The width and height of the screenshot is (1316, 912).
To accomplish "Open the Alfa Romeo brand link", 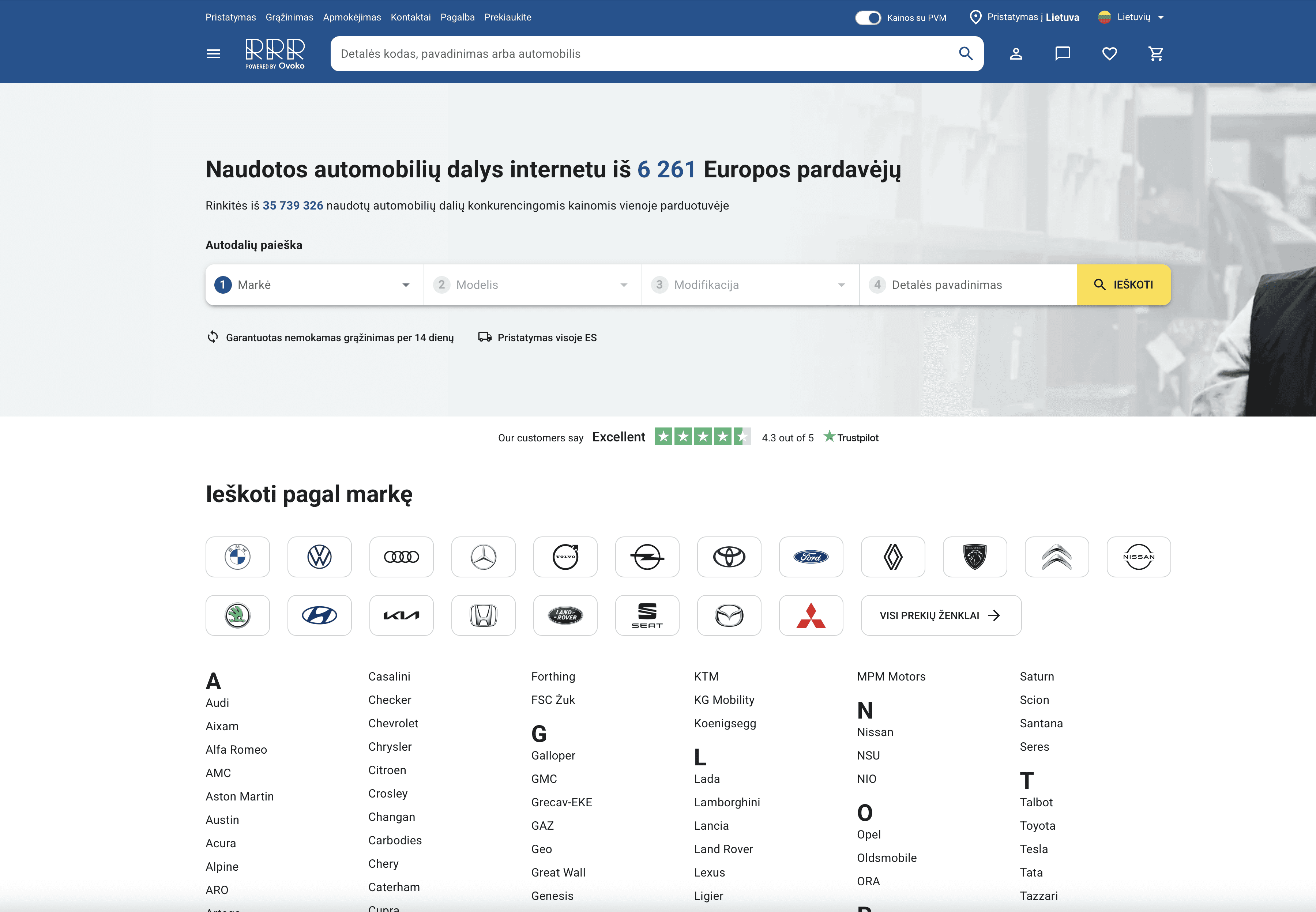I will point(236,750).
